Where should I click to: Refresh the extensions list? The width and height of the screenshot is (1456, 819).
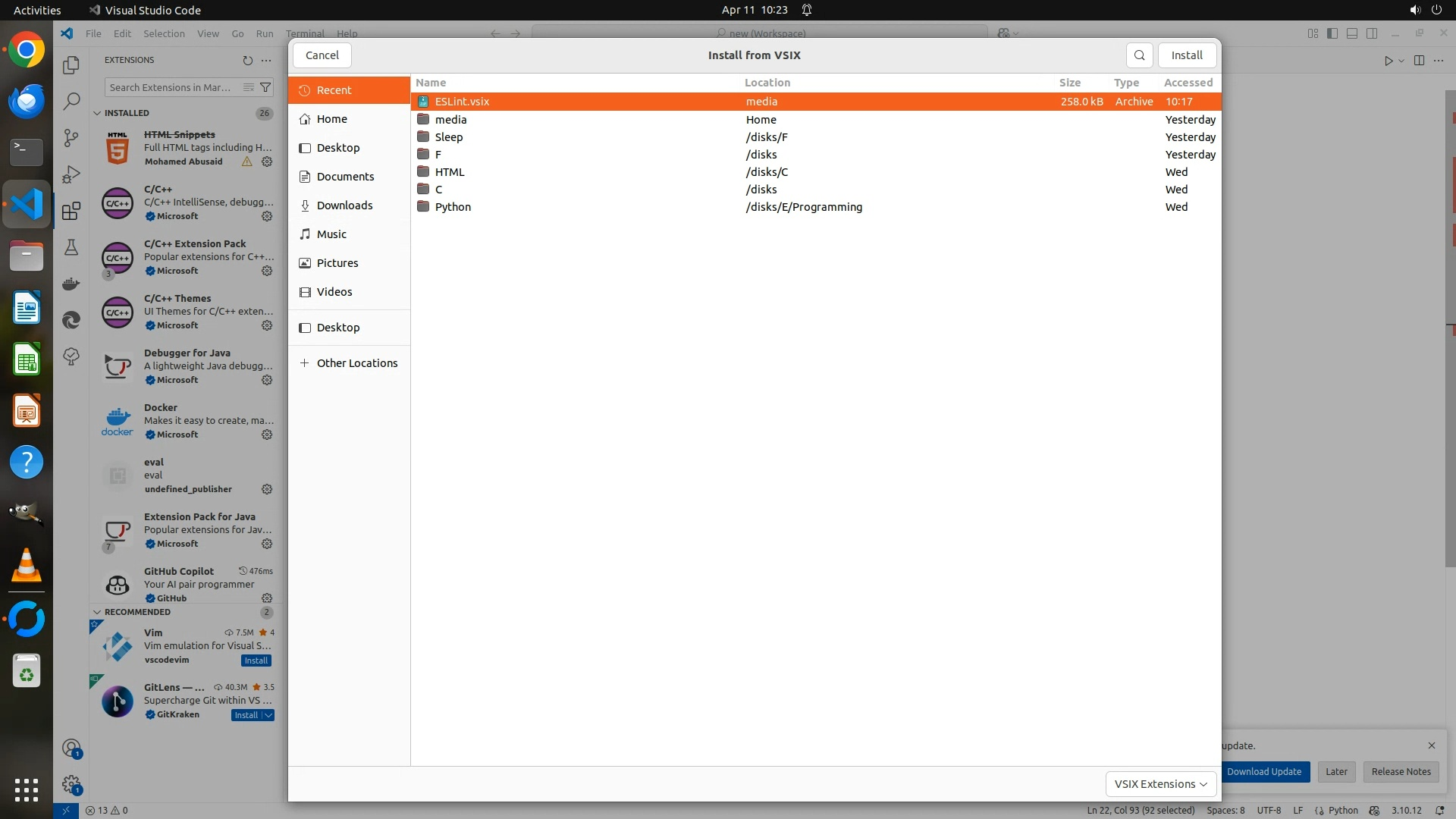pos(247,60)
